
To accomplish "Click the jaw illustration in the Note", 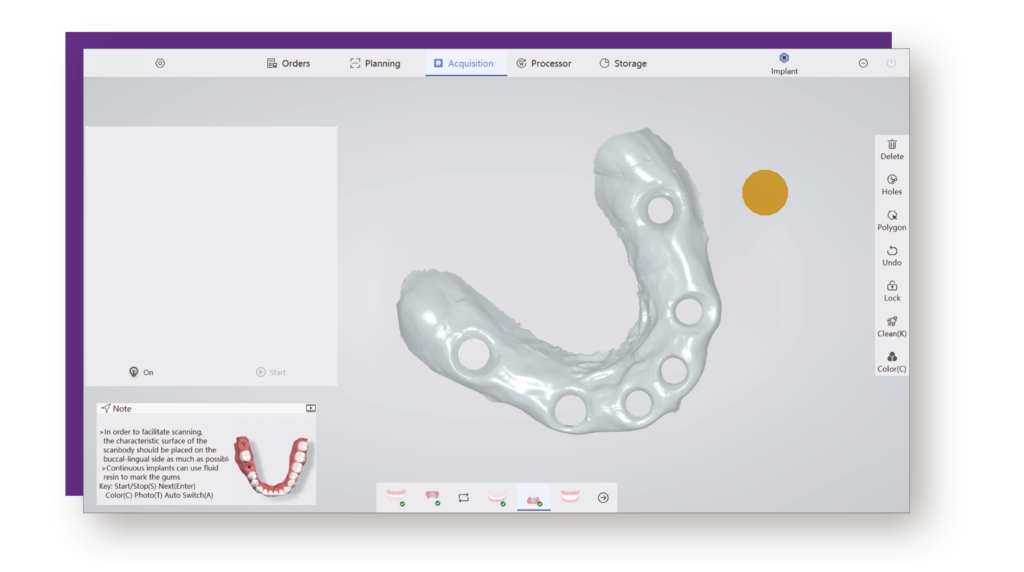I will click(x=272, y=465).
